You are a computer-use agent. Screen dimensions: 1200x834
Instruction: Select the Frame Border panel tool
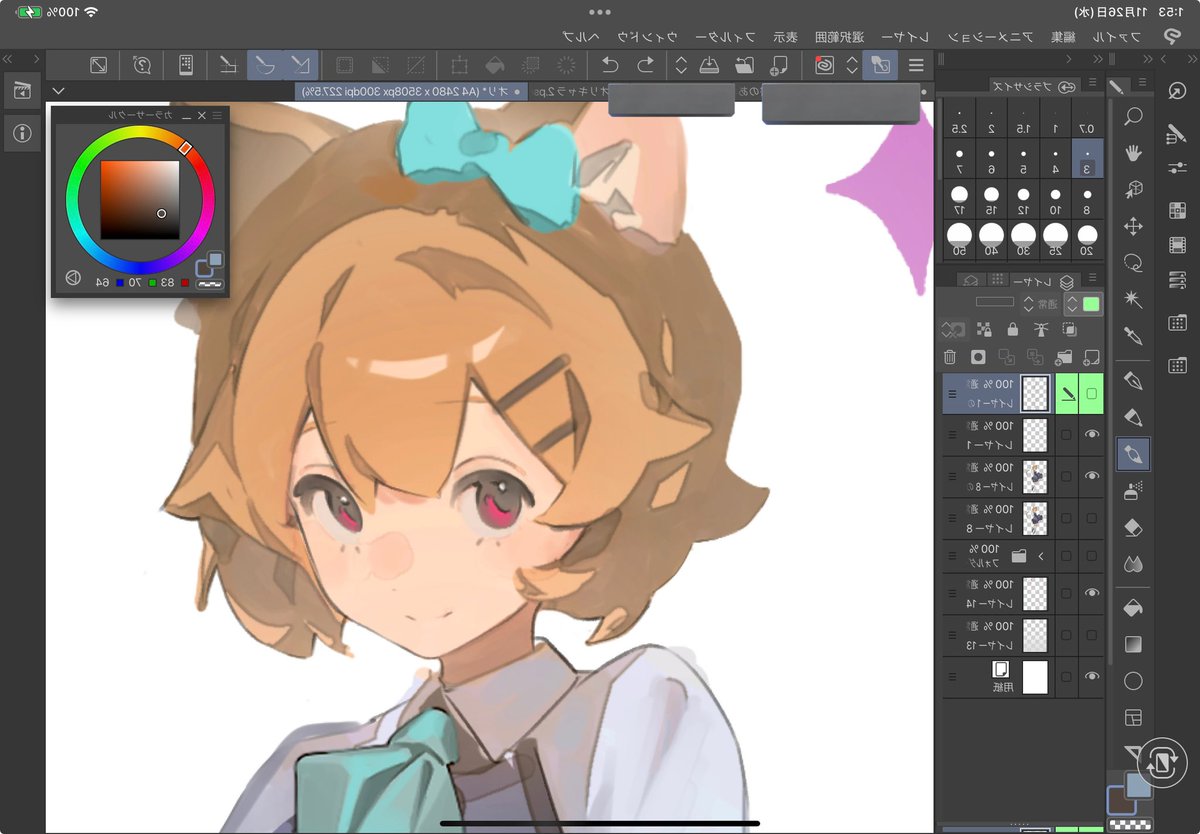coord(1133,717)
